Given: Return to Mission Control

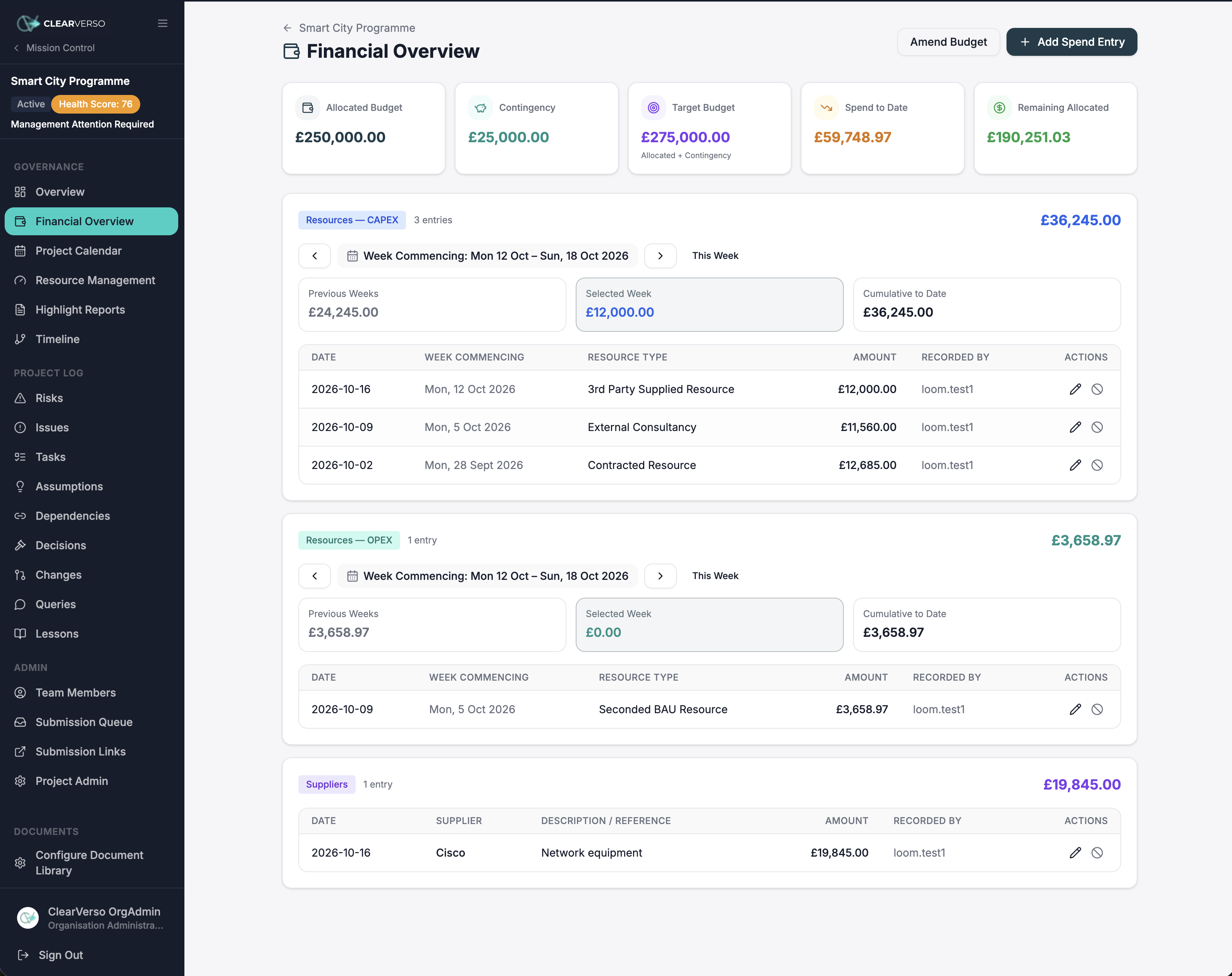Looking at the screenshot, I should coord(54,48).
